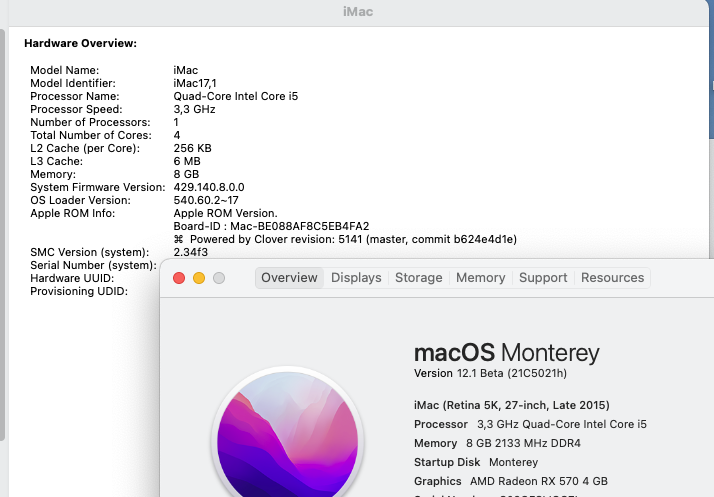The height and width of the screenshot is (497, 714).
Task: Click the 8 GB memory value in Hardware Overview
Action: (x=186, y=174)
